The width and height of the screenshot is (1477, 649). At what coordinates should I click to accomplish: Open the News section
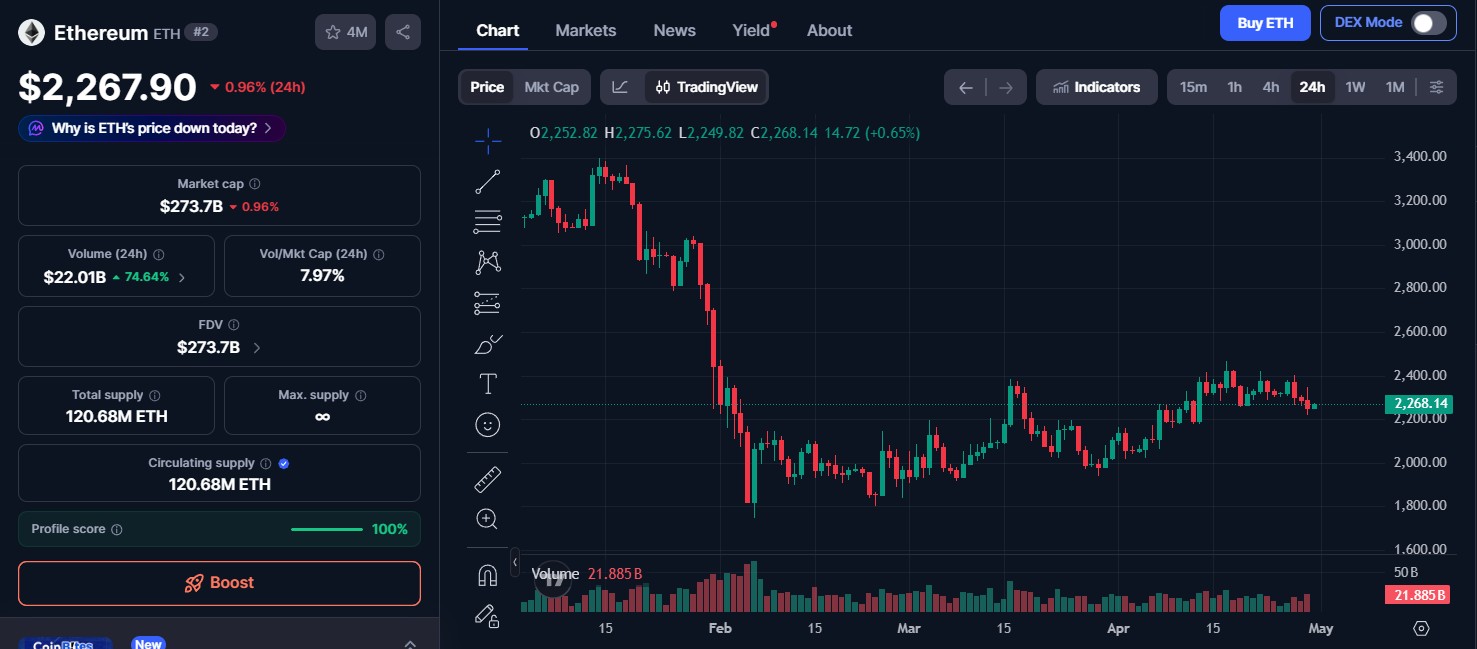pos(674,30)
